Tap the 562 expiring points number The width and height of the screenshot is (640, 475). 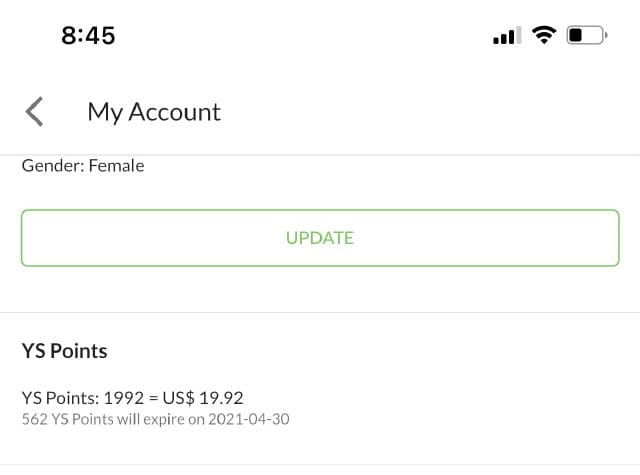[x=34, y=419]
